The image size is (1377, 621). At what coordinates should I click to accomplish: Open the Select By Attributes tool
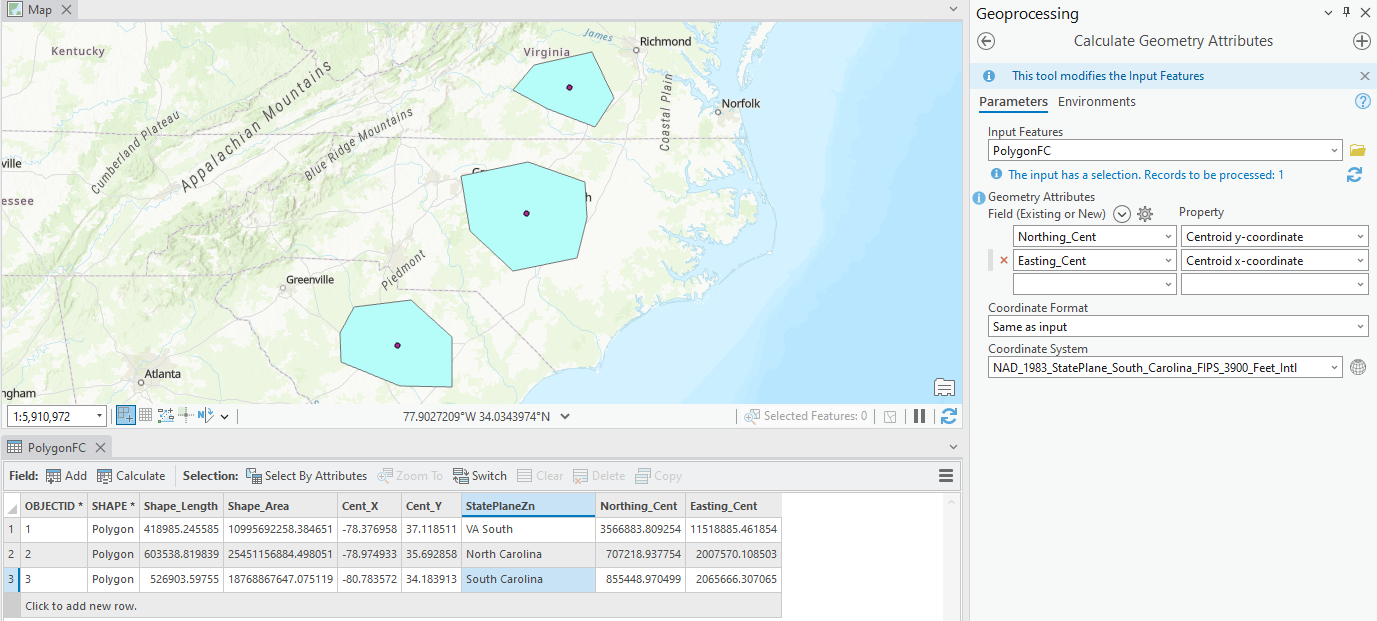307,475
